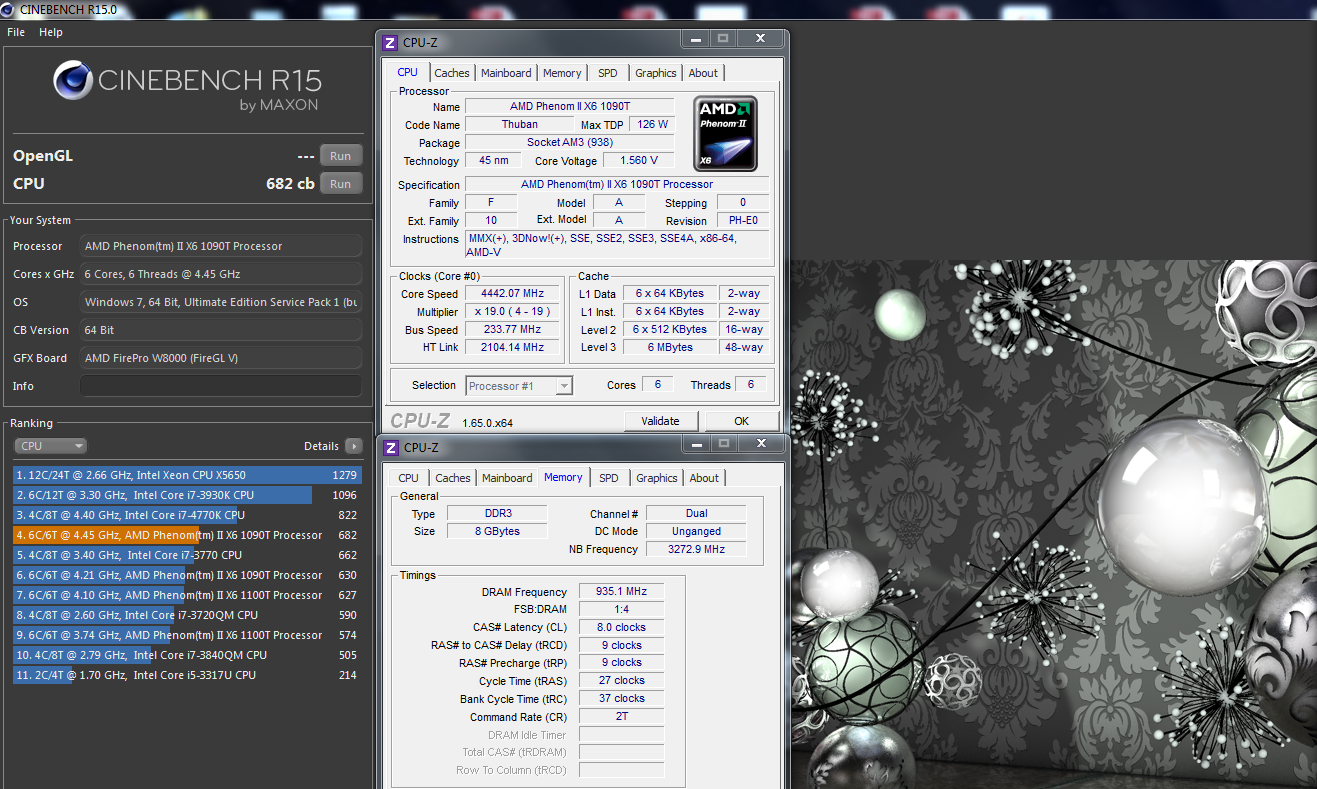Run the OpenGL benchmark
Image resolution: width=1317 pixels, height=789 pixels.
[341, 156]
